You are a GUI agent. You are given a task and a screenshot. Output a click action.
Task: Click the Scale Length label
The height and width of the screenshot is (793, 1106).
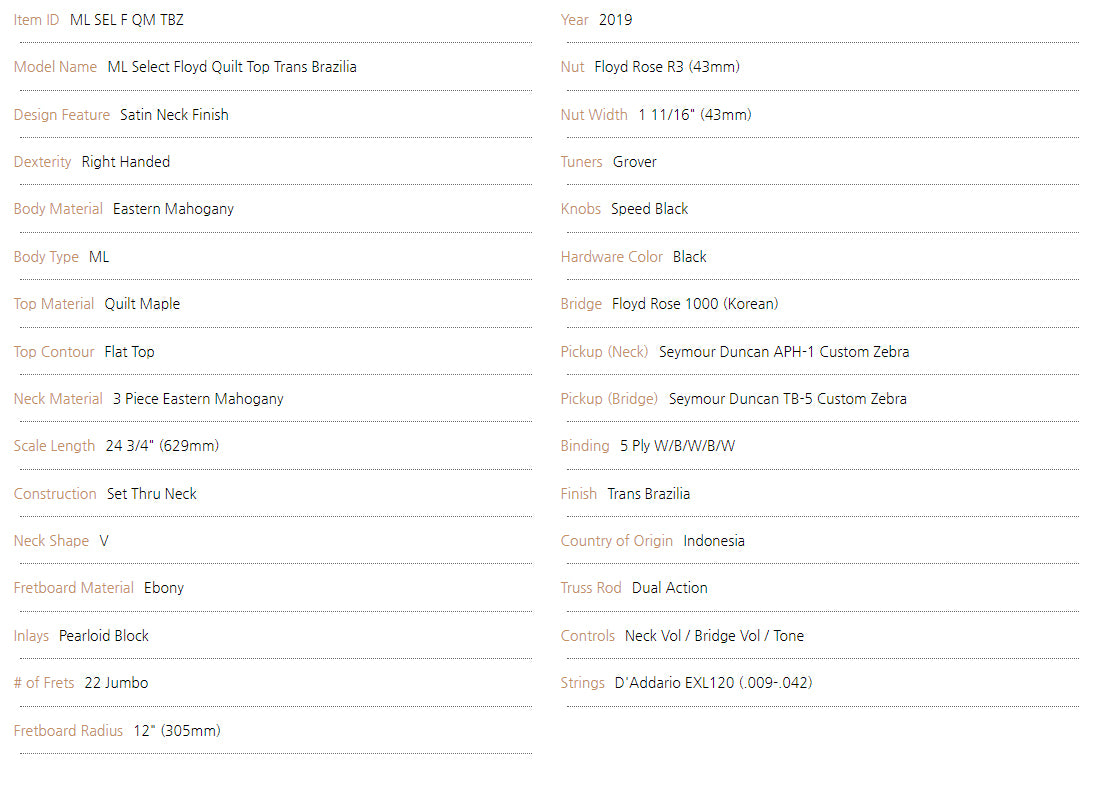click(54, 446)
